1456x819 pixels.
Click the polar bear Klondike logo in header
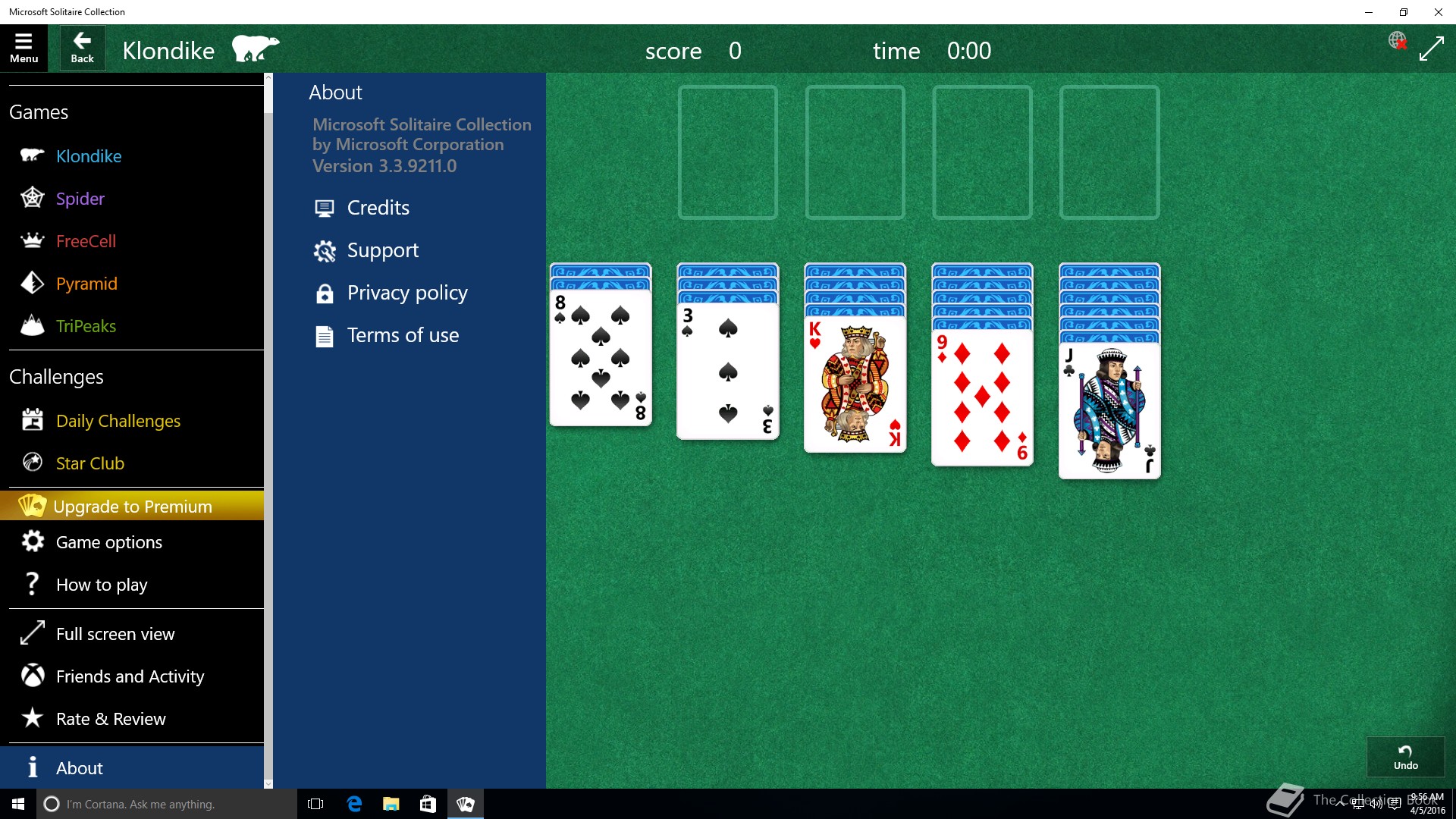255,49
